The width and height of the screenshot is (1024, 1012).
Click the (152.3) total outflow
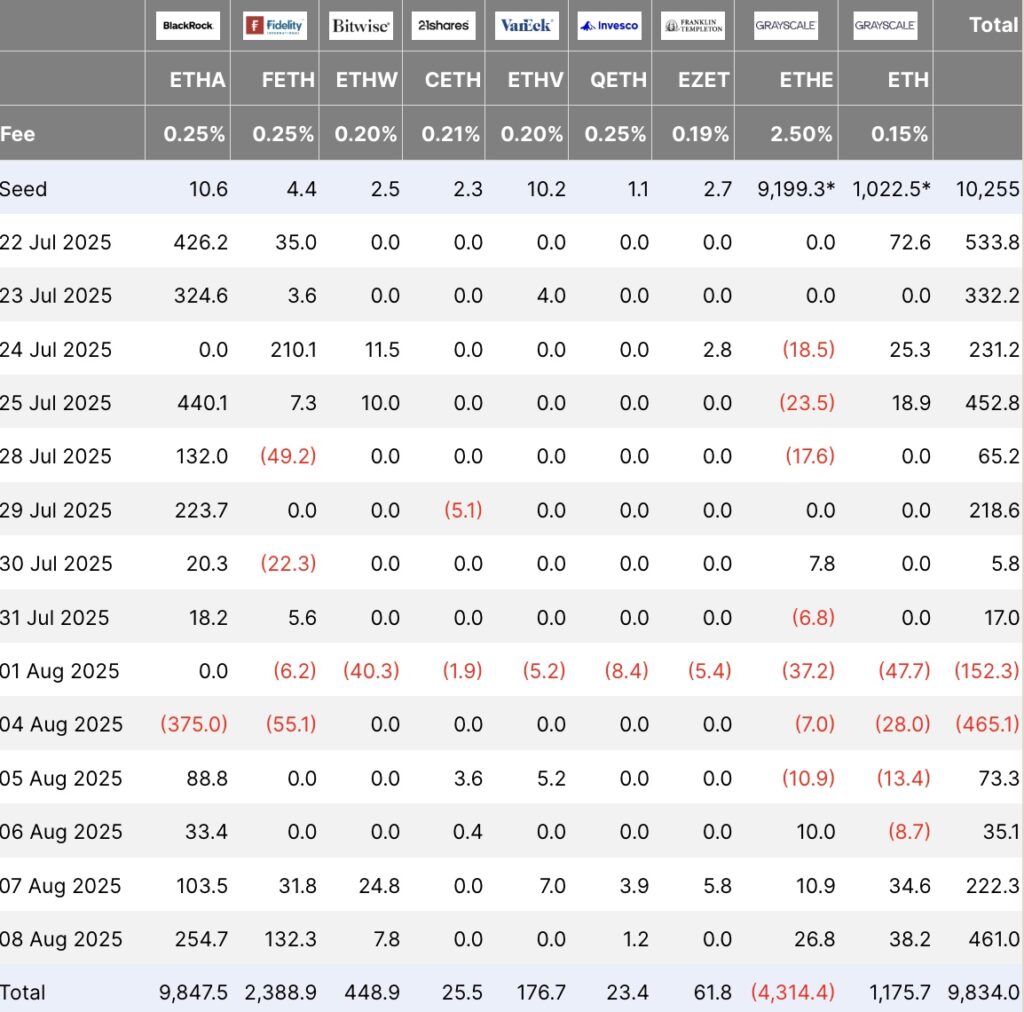(987, 671)
